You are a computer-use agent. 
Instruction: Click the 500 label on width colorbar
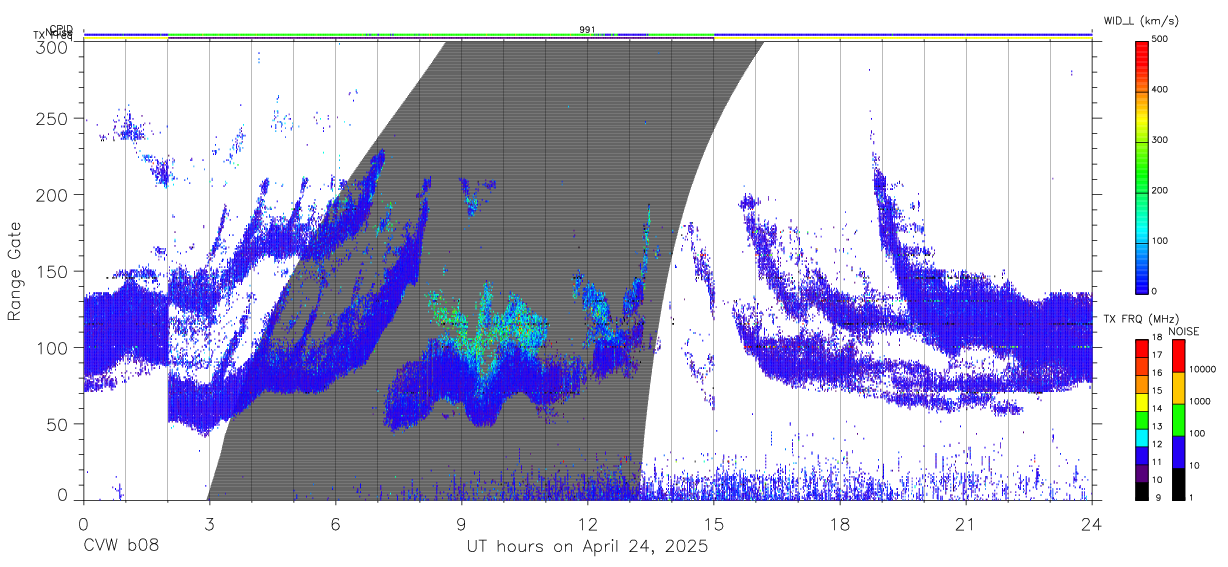[1160, 39]
